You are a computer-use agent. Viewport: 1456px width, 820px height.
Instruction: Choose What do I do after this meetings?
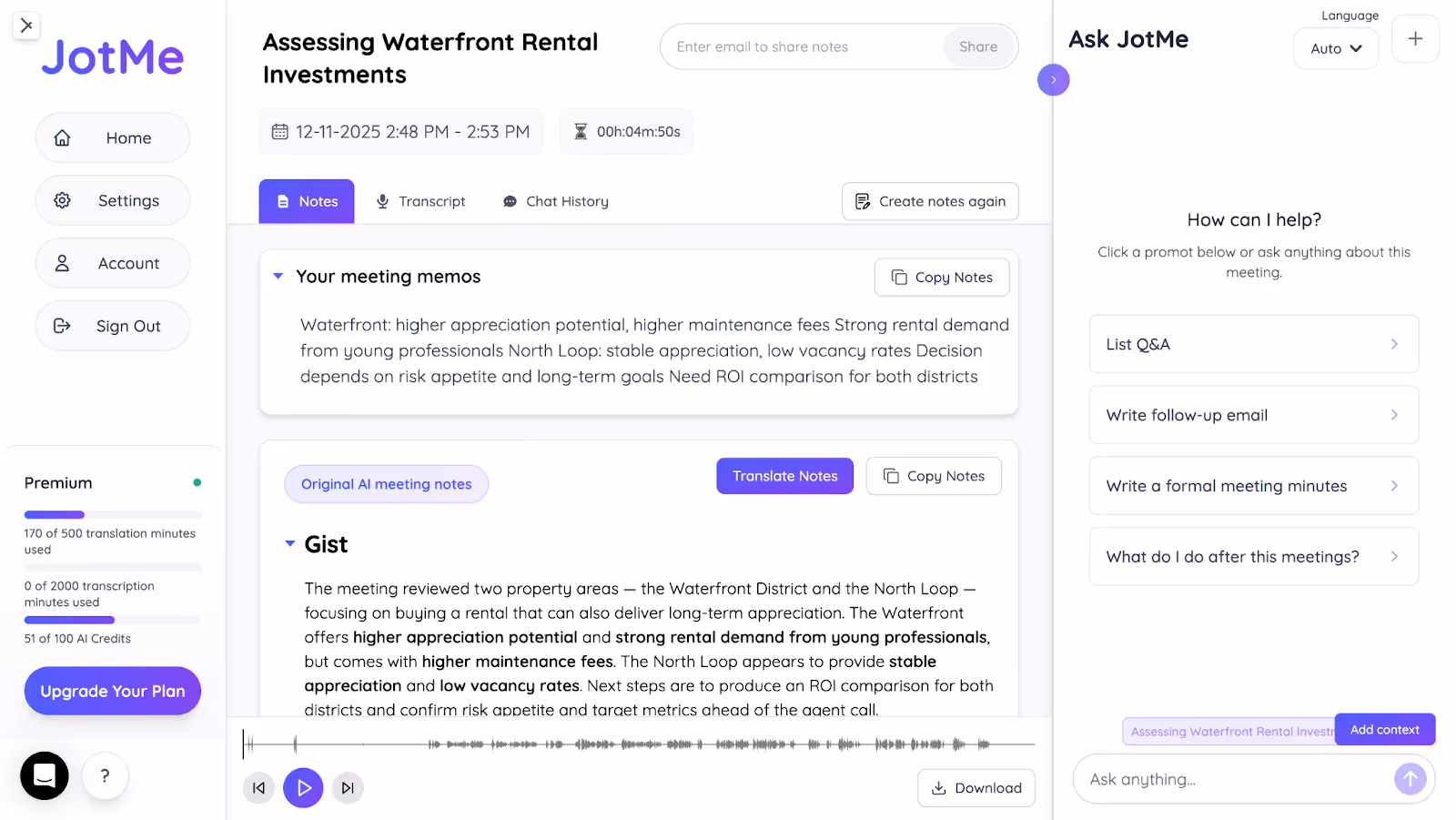1254,556
